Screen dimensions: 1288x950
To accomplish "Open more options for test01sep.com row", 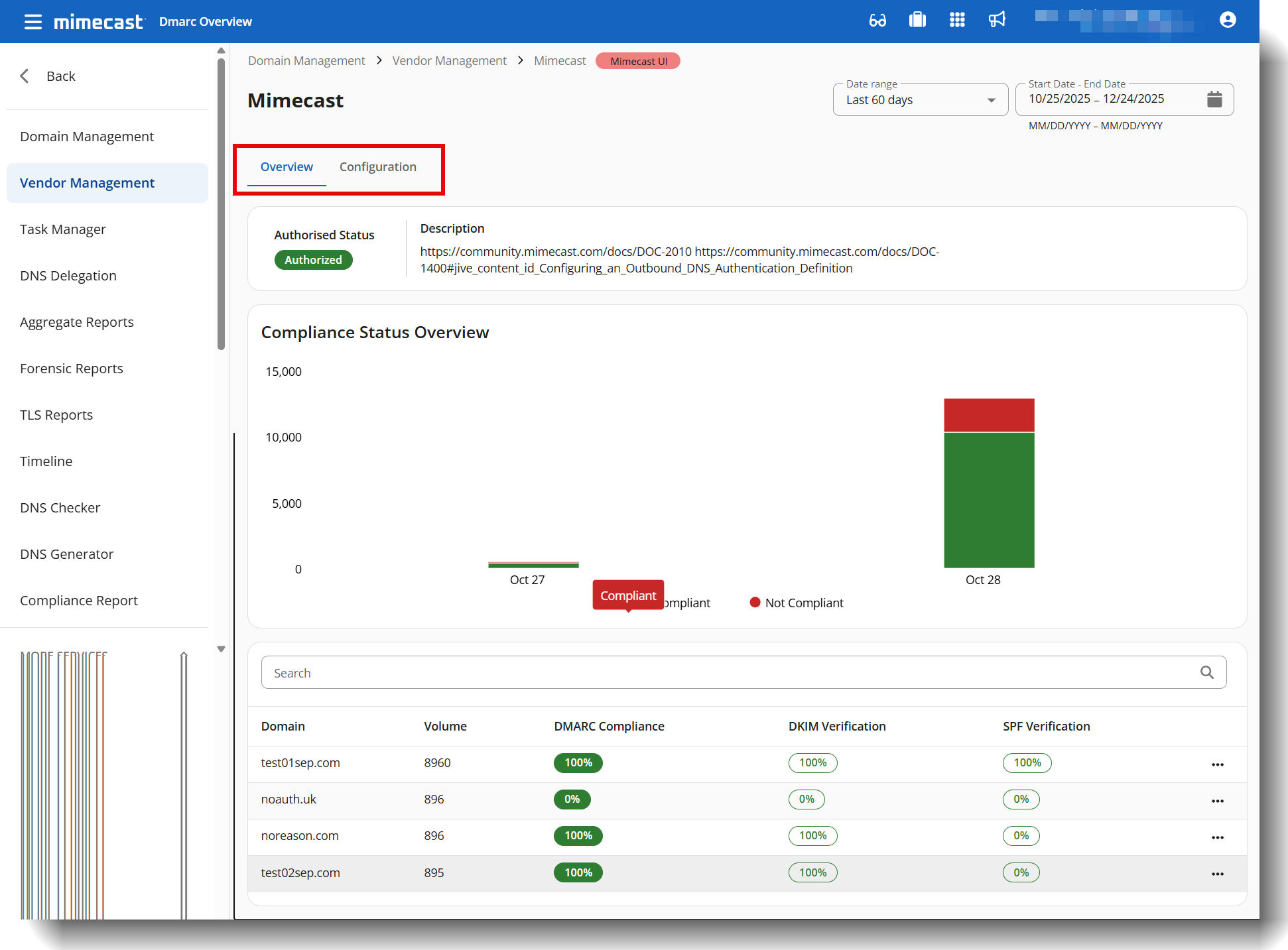I will point(1218,764).
